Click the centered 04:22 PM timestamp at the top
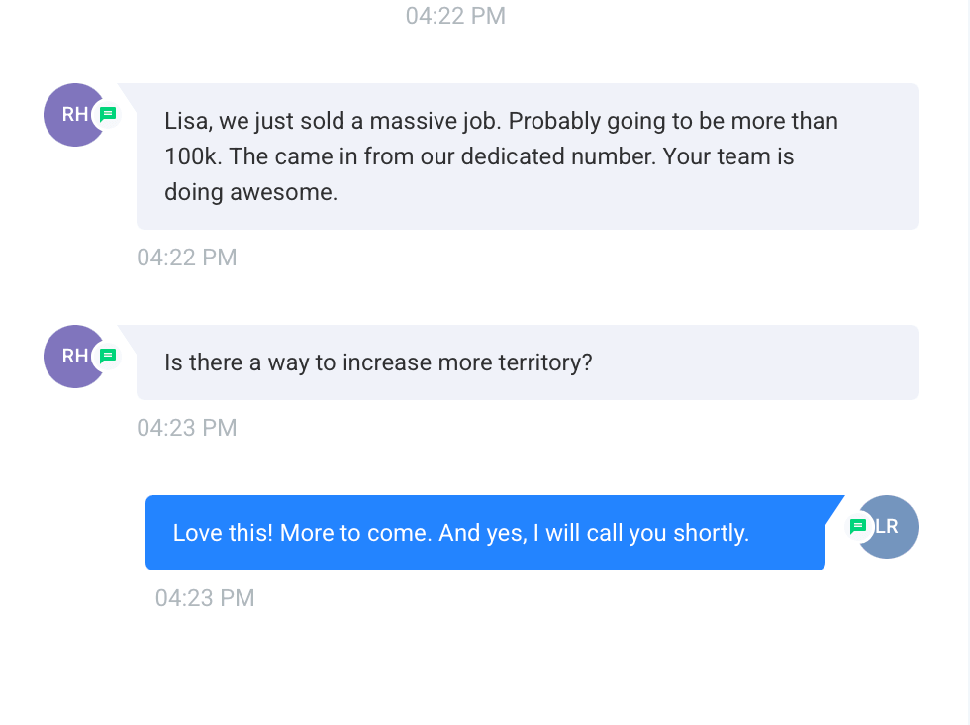Image resolution: width=970 pixels, height=725 pixels. click(x=456, y=16)
